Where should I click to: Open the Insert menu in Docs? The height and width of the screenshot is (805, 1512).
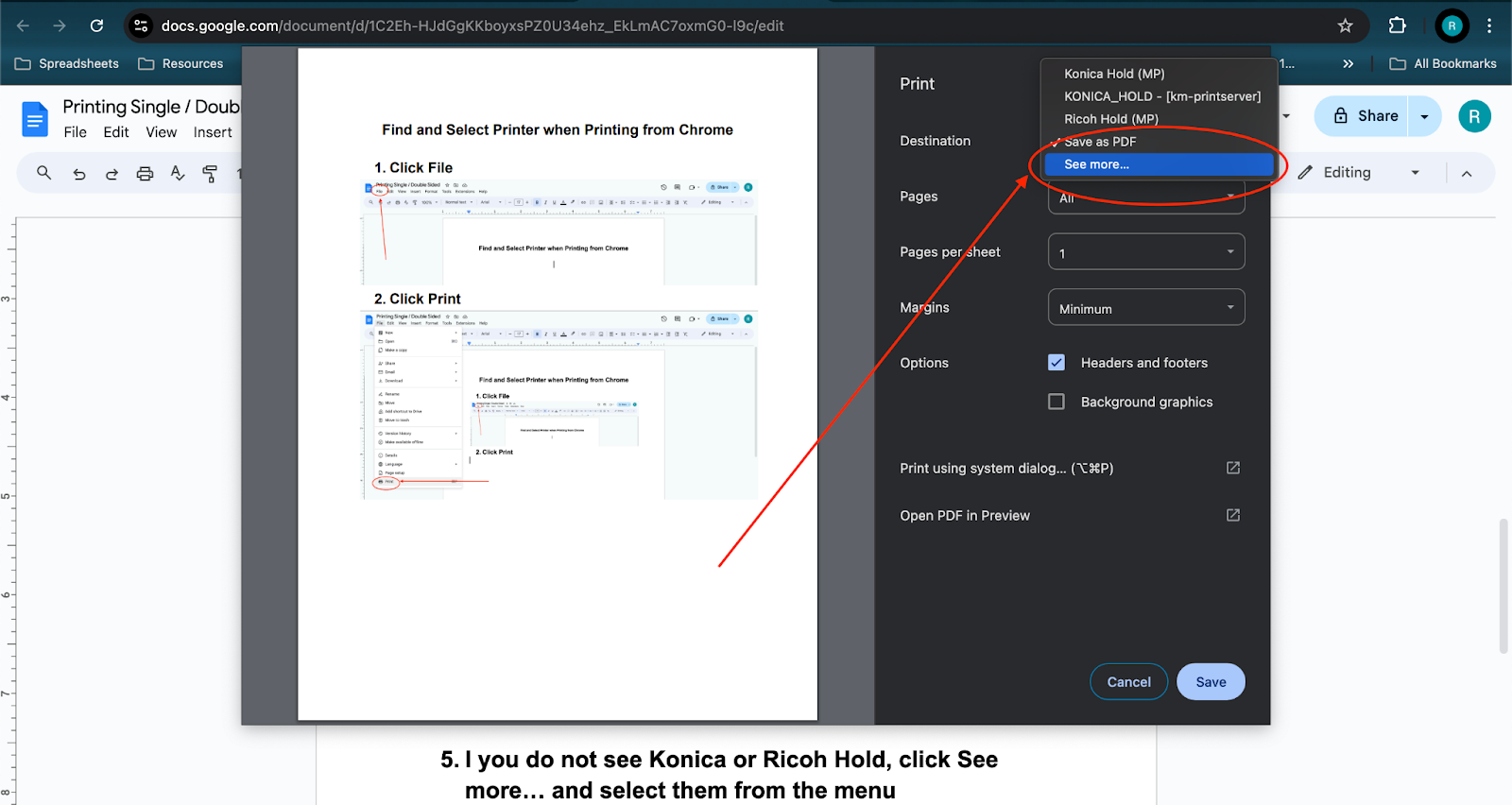tap(213, 132)
